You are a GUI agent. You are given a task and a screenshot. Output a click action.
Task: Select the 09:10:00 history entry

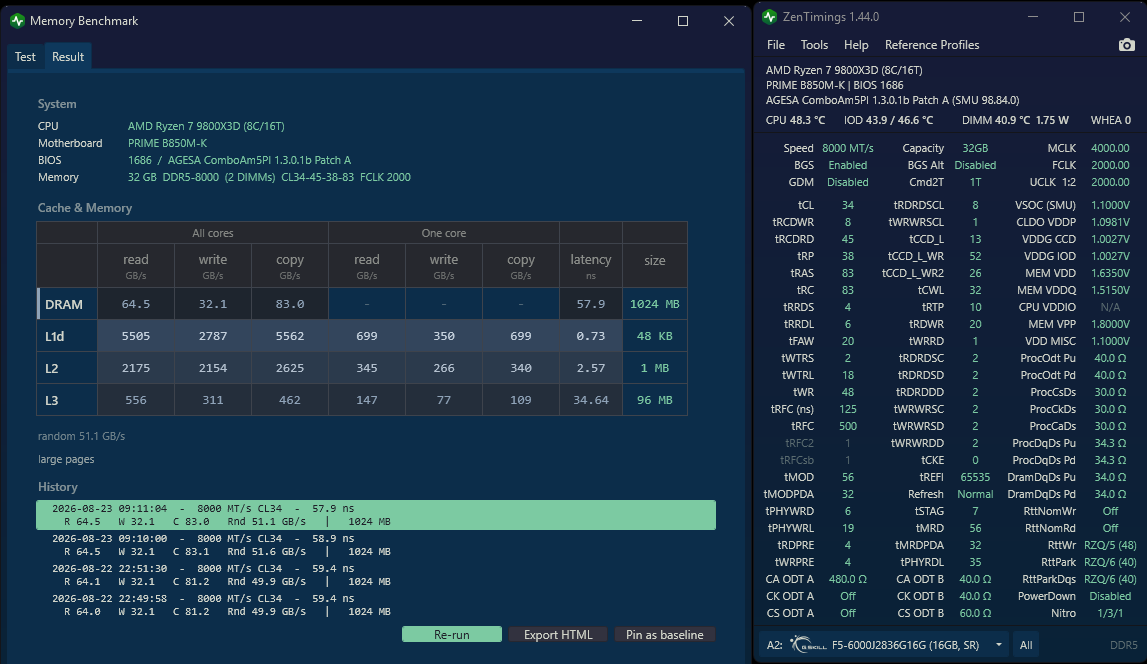[x=376, y=545]
